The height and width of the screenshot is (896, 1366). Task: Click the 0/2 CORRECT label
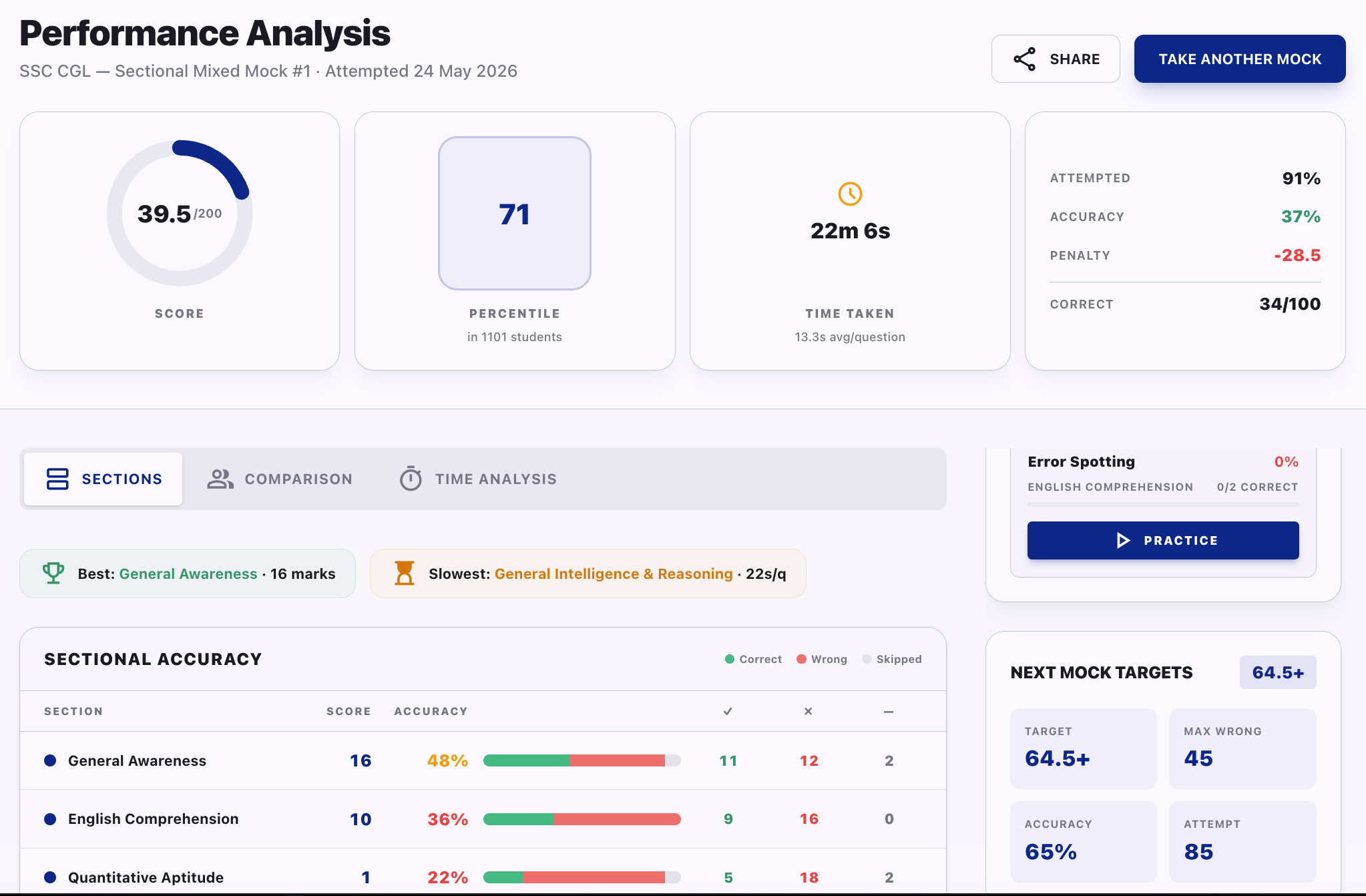(1257, 487)
